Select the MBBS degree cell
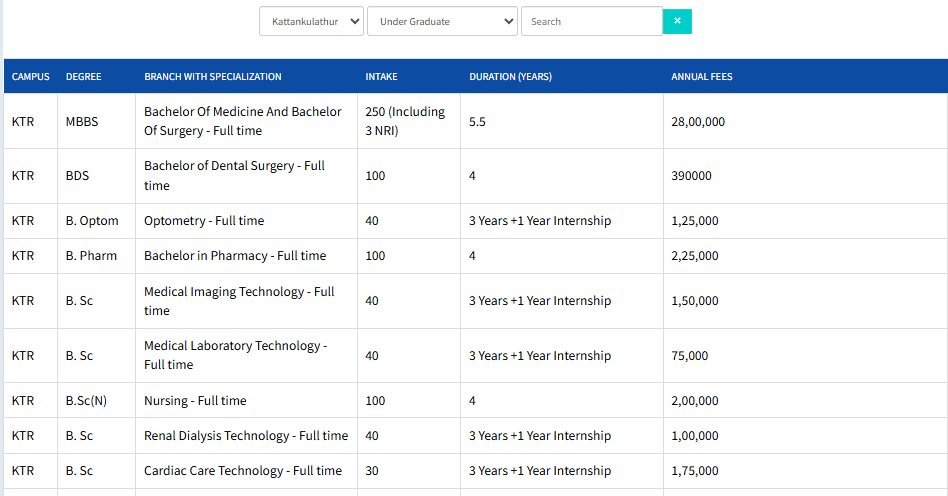Screen dimensions: 948x496 (82, 122)
